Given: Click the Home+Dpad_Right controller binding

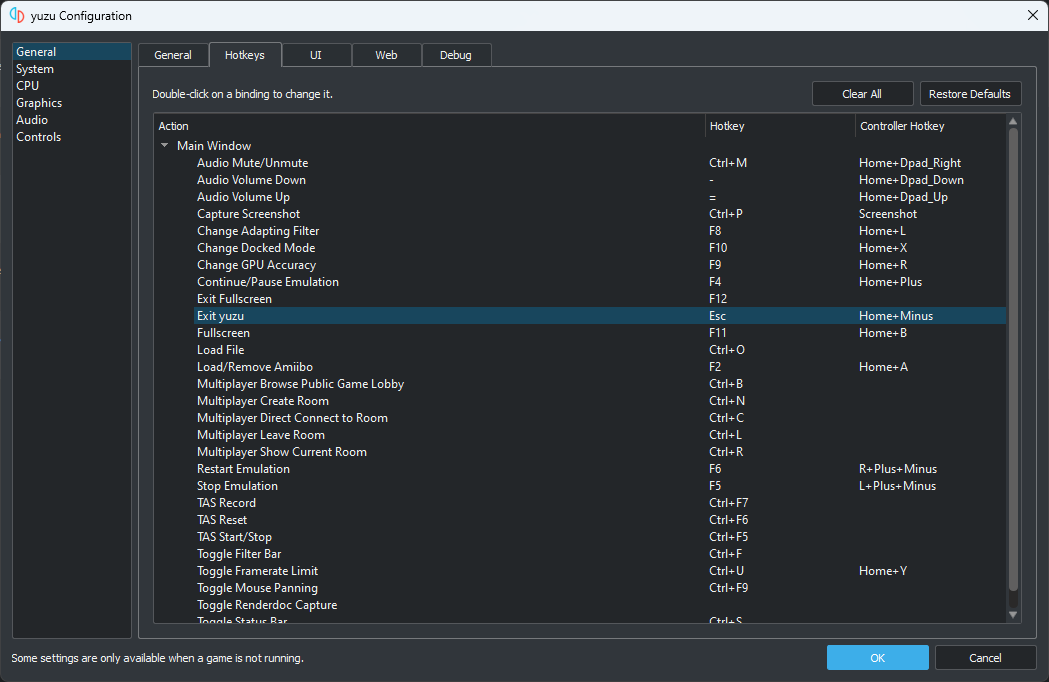Looking at the screenshot, I should point(910,163).
